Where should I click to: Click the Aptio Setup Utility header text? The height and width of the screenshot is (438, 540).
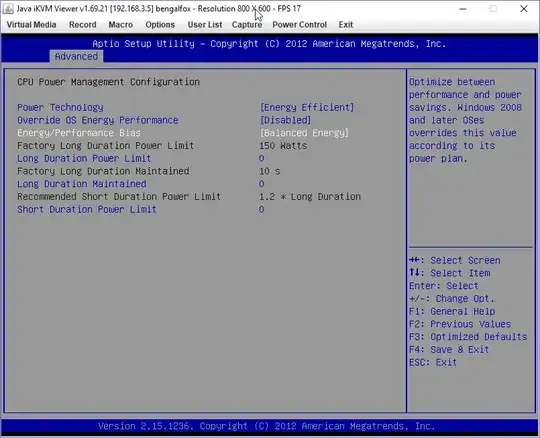pos(269,44)
